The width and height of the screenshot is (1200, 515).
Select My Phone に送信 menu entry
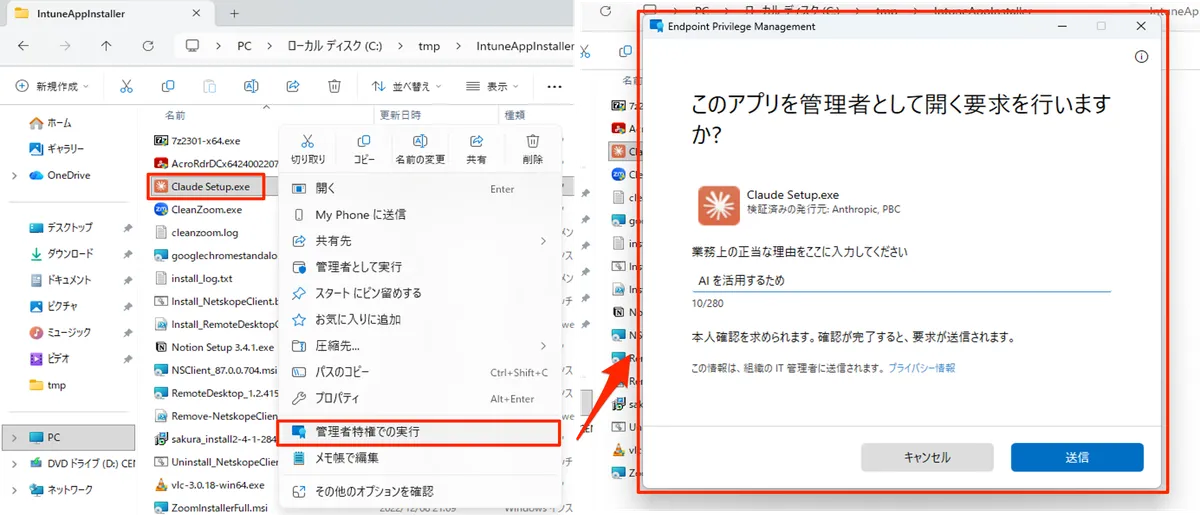pos(418,215)
